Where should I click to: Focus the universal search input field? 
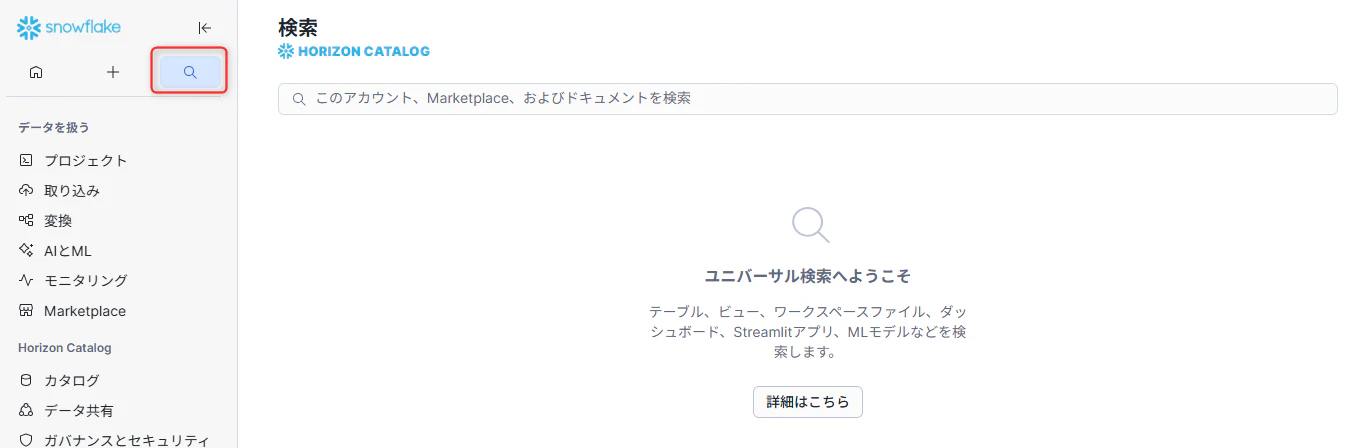tap(808, 99)
